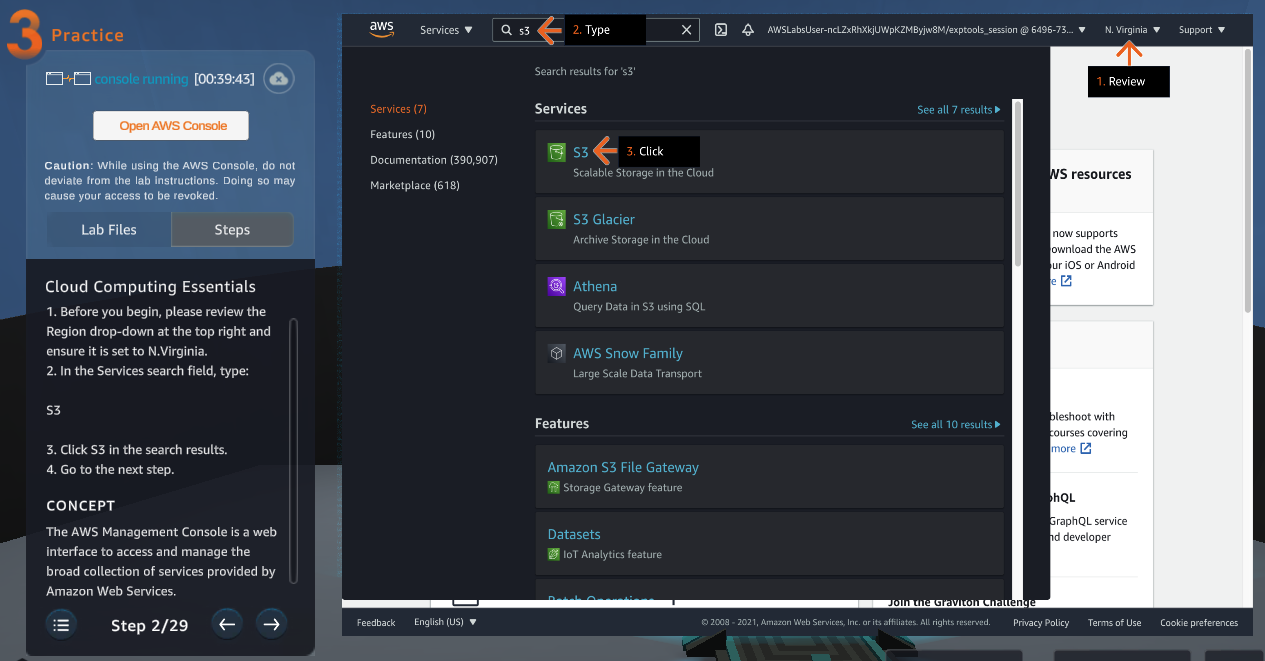1265x661 pixels.
Task: Open the CloudShell terminal icon
Action: (x=720, y=30)
